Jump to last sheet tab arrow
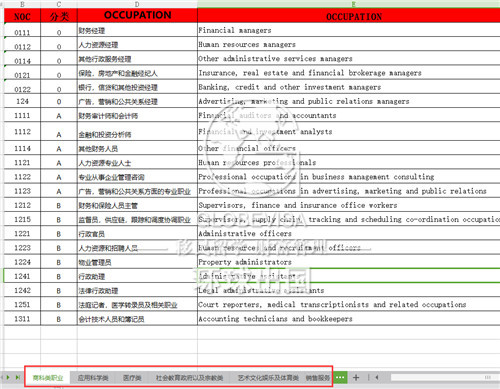This screenshot has height=389, width=500. pyautogui.click(x=18, y=377)
